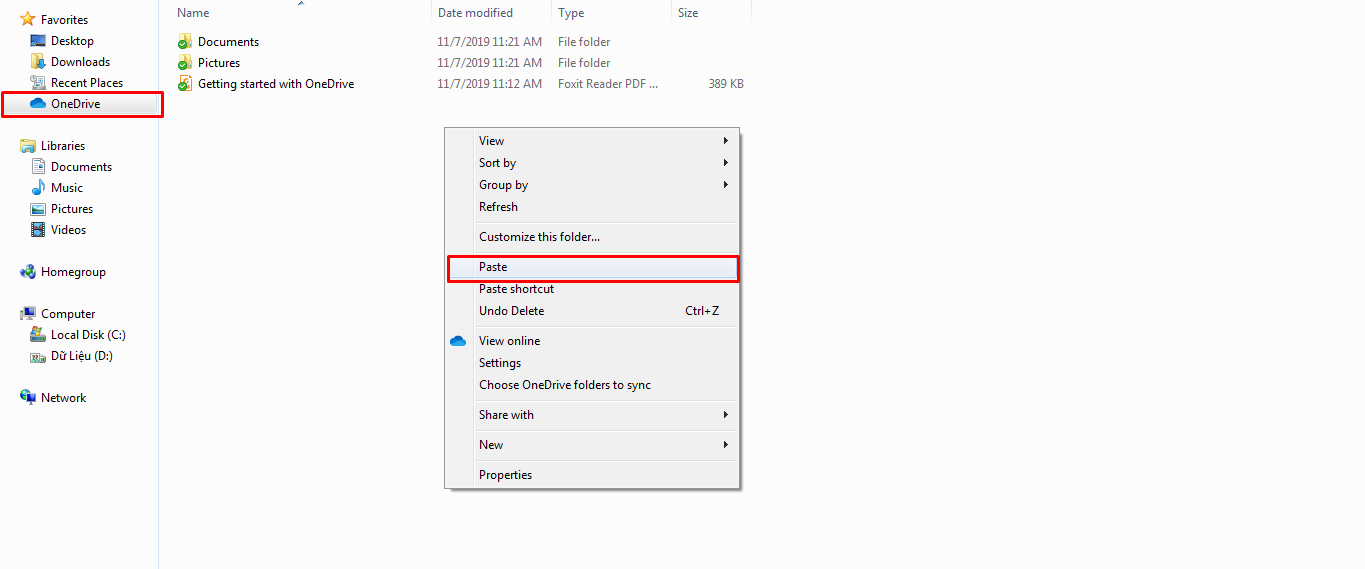Open Dữ Liệu (D:) drive label
This screenshot has width=1365, height=569.
click(82, 356)
